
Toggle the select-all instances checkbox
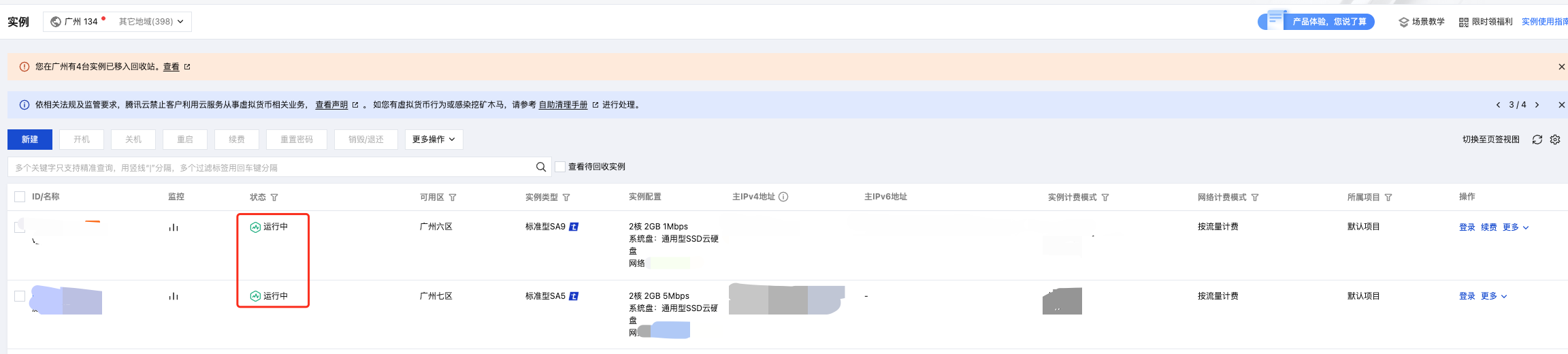[20, 197]
